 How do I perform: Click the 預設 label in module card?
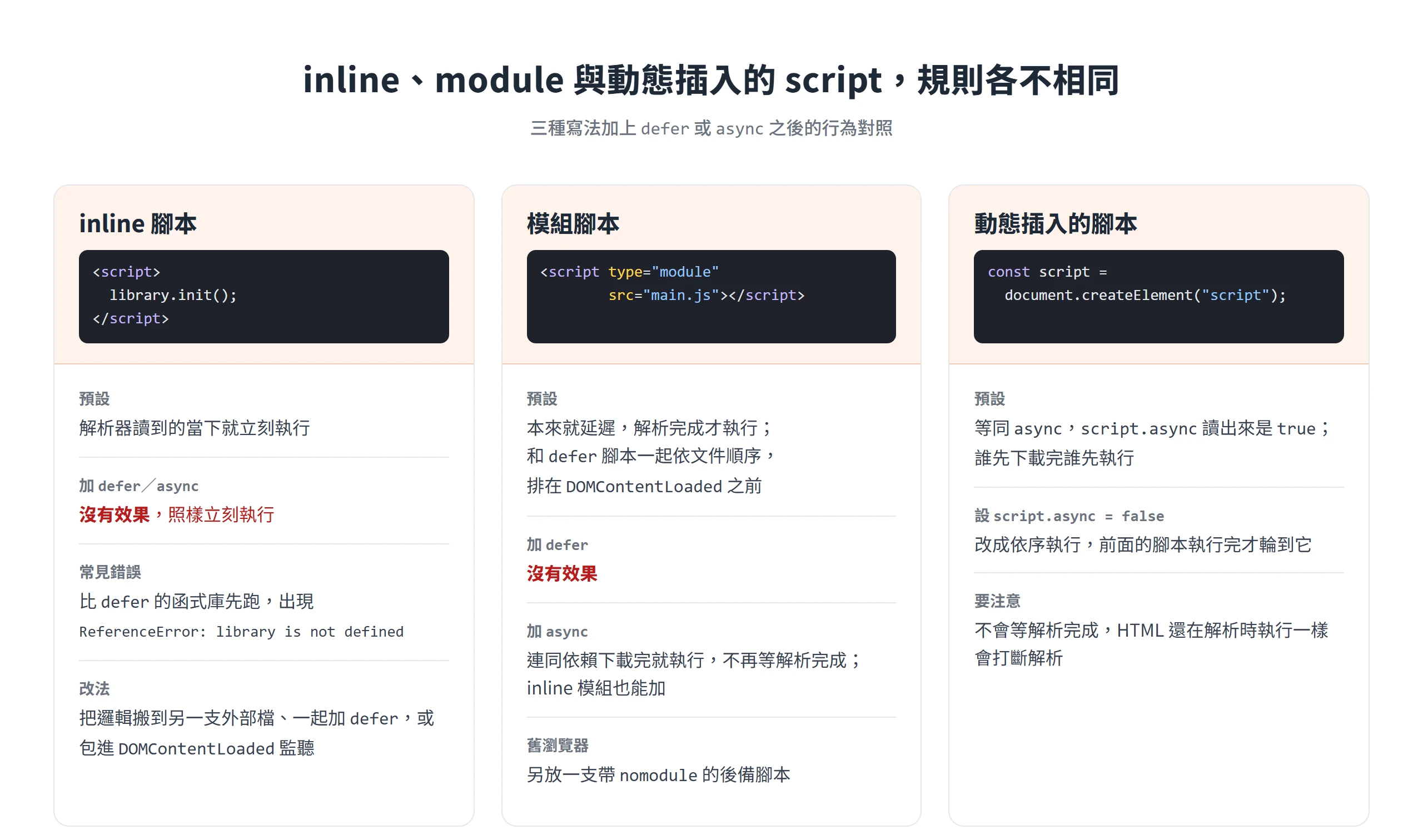tap(542, 399)
